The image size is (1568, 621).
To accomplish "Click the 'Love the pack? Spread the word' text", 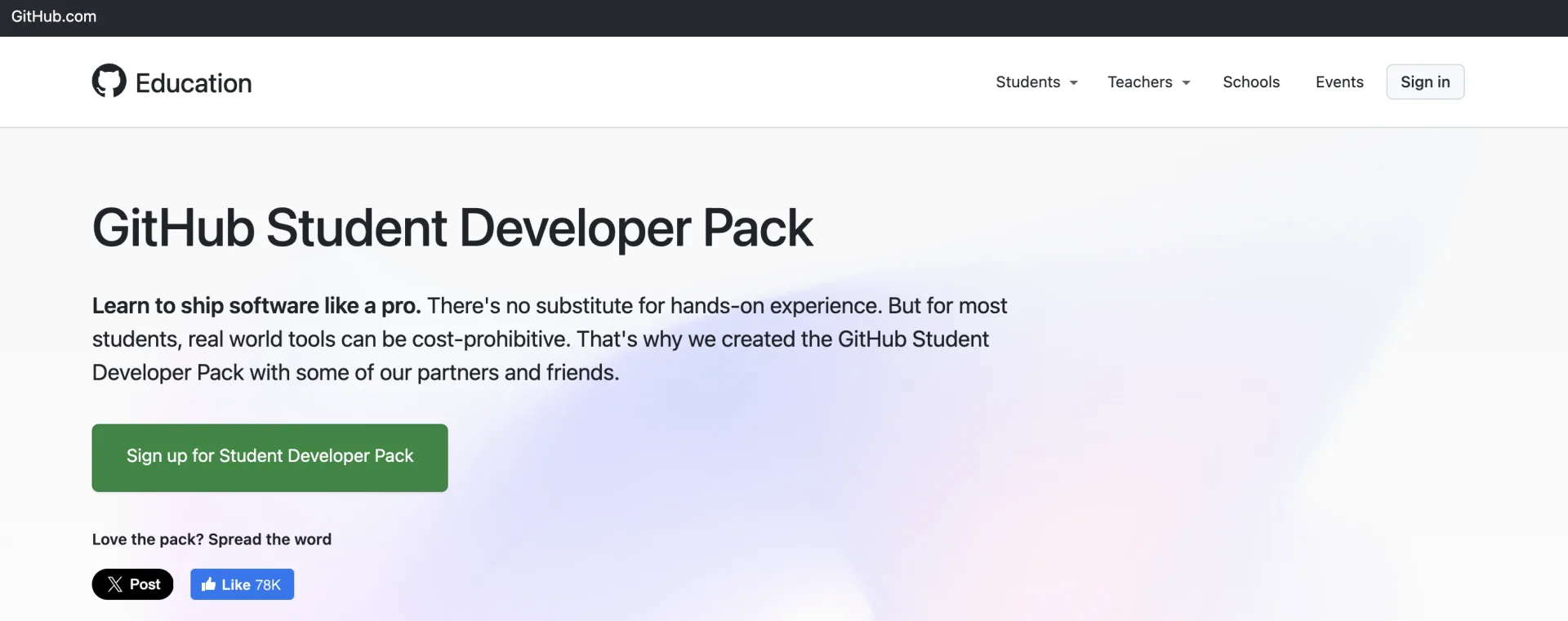I will click(212, 539).
